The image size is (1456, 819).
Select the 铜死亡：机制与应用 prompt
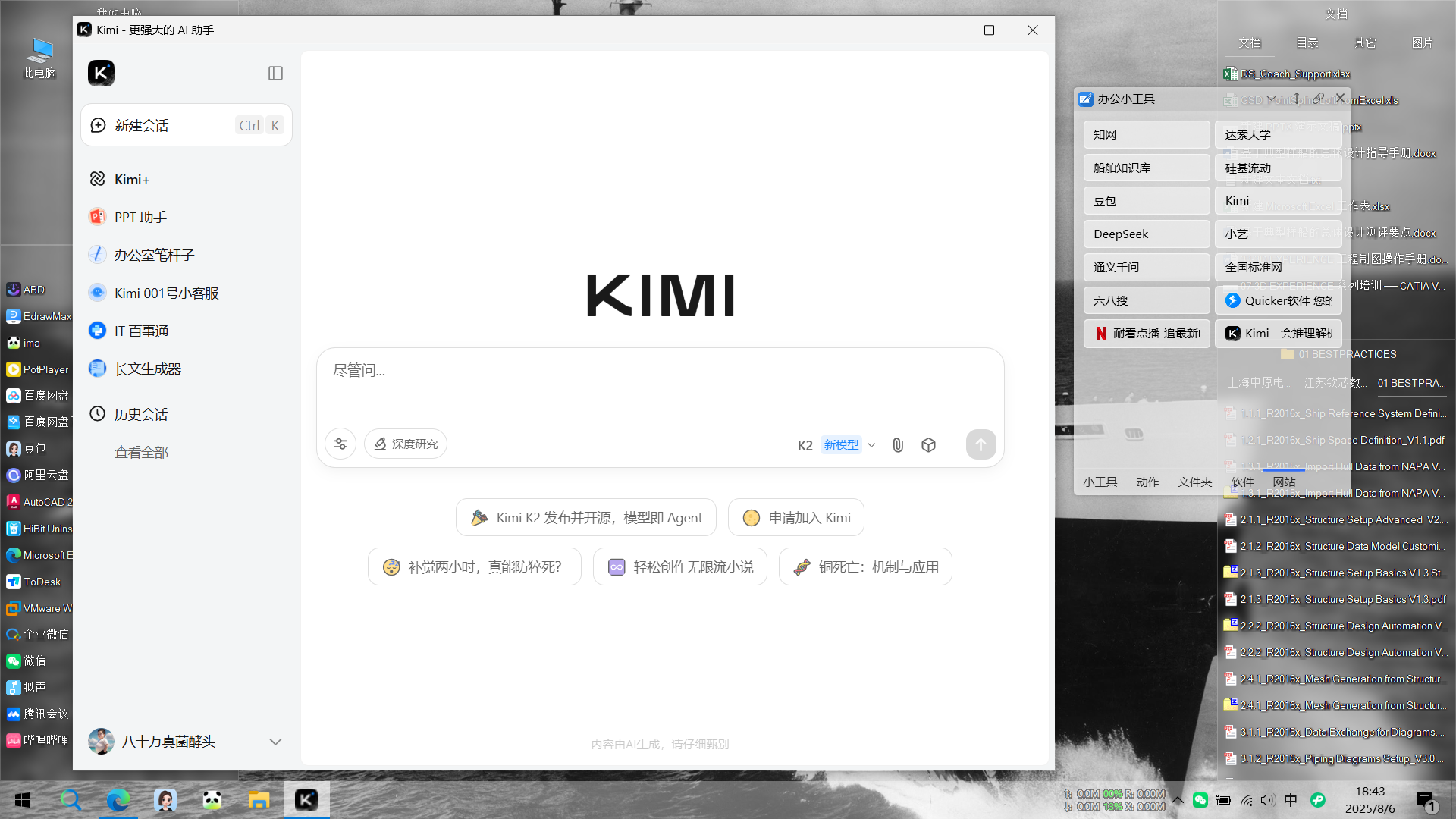tap(865, 566)
